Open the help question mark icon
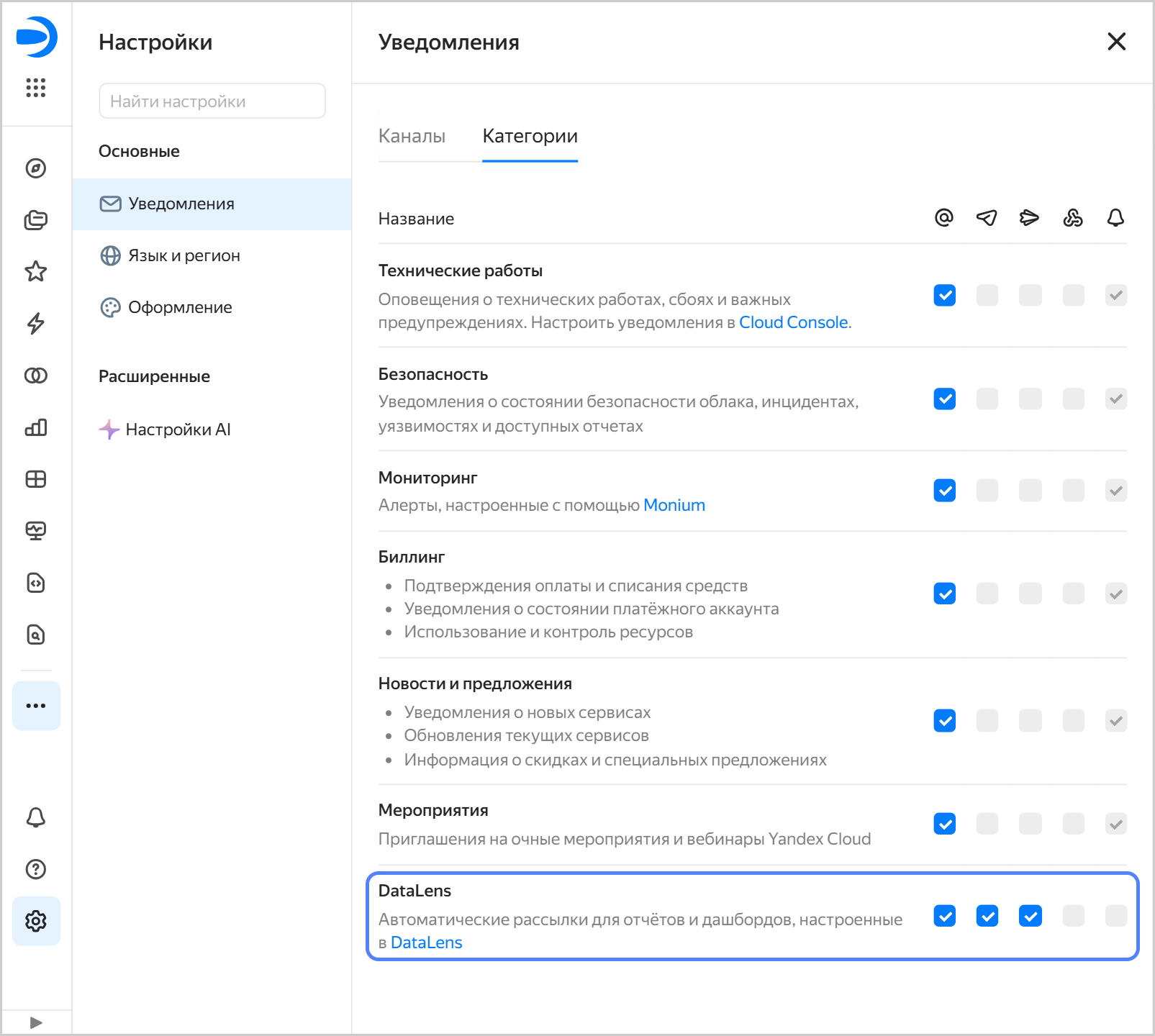This screenshot has width=1155, height=1036. [36, 869]
